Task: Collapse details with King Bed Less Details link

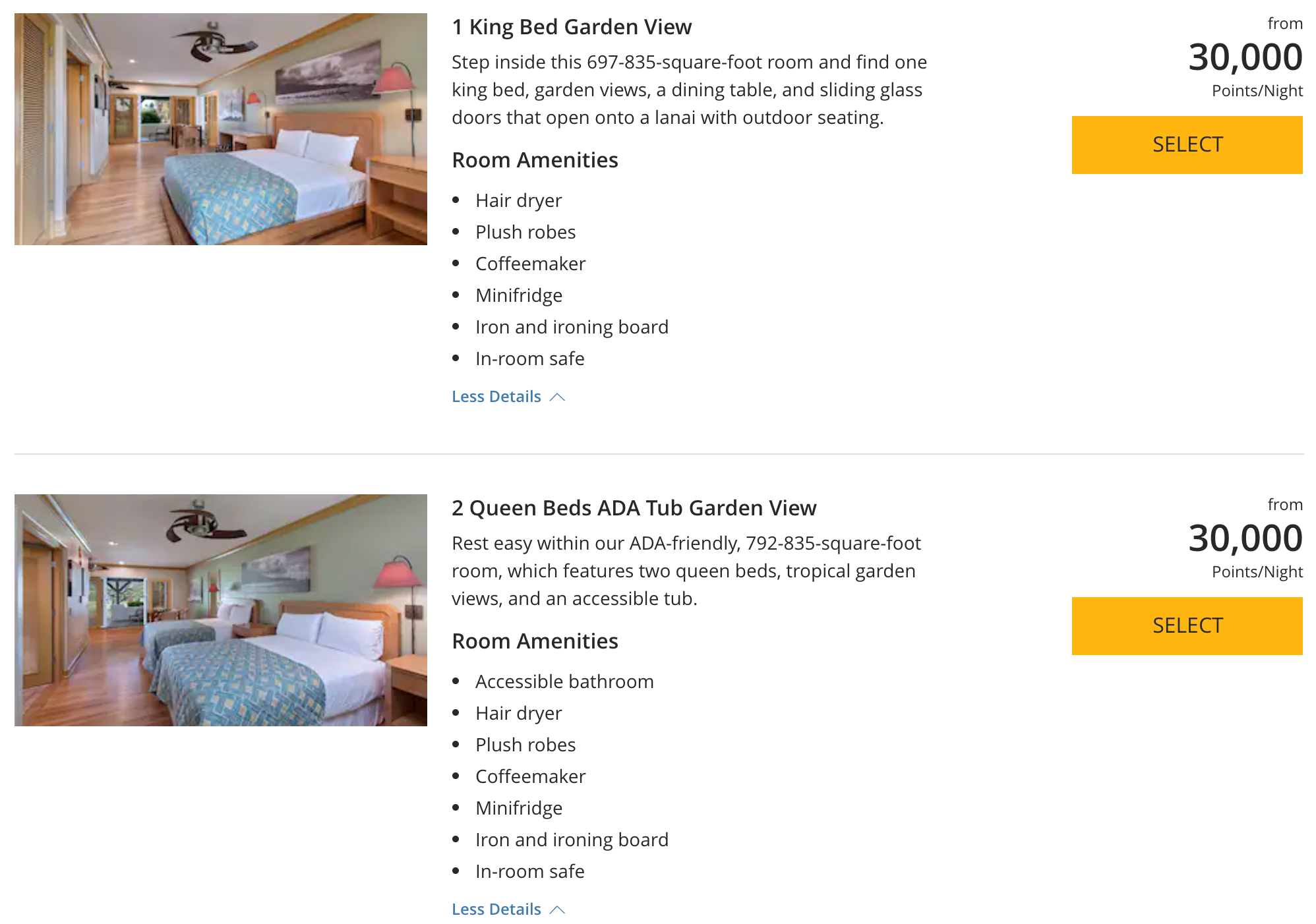Action: coord(496,397)
